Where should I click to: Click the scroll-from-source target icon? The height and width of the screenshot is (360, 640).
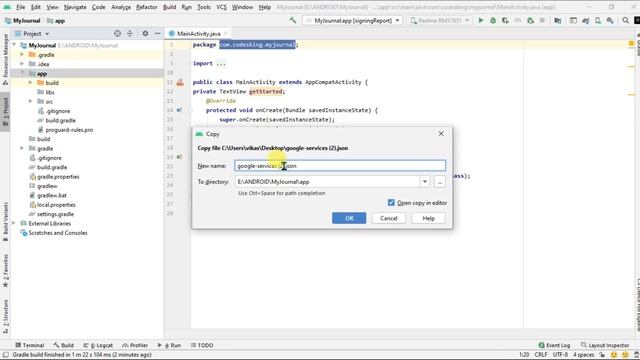click(x=118, y=33)
